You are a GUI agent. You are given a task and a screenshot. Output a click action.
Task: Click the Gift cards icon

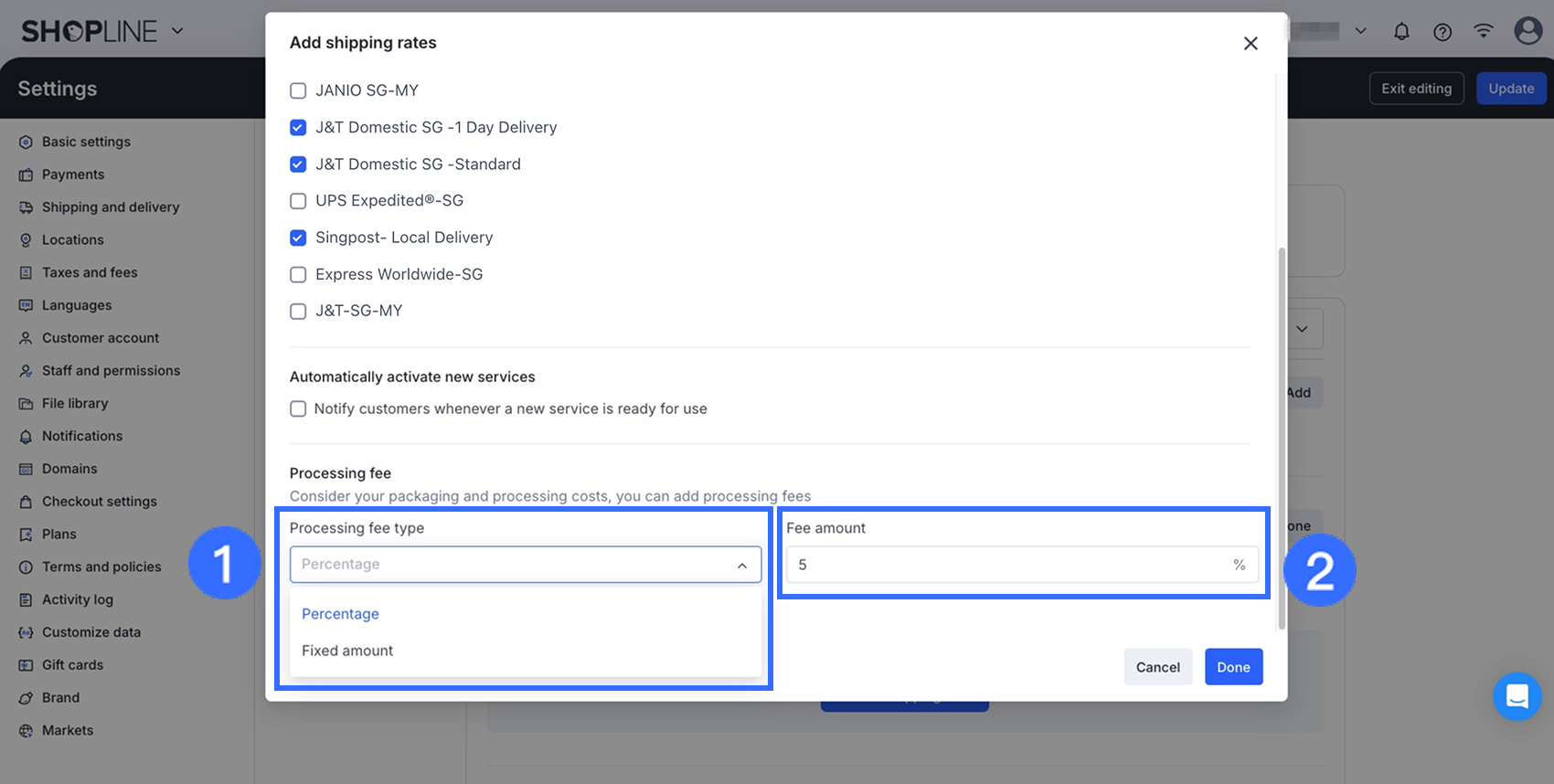coord(26,665)
